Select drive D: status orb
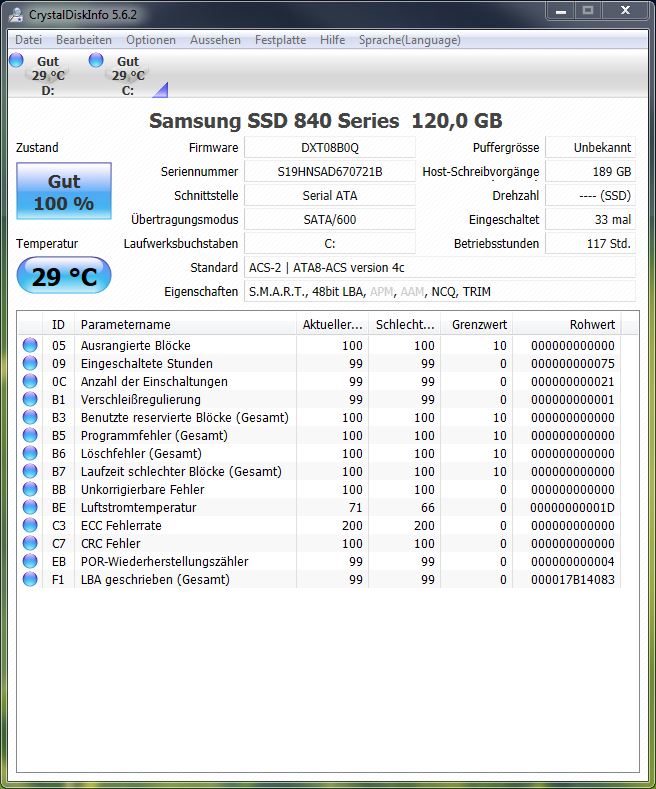 coord(17,60)
